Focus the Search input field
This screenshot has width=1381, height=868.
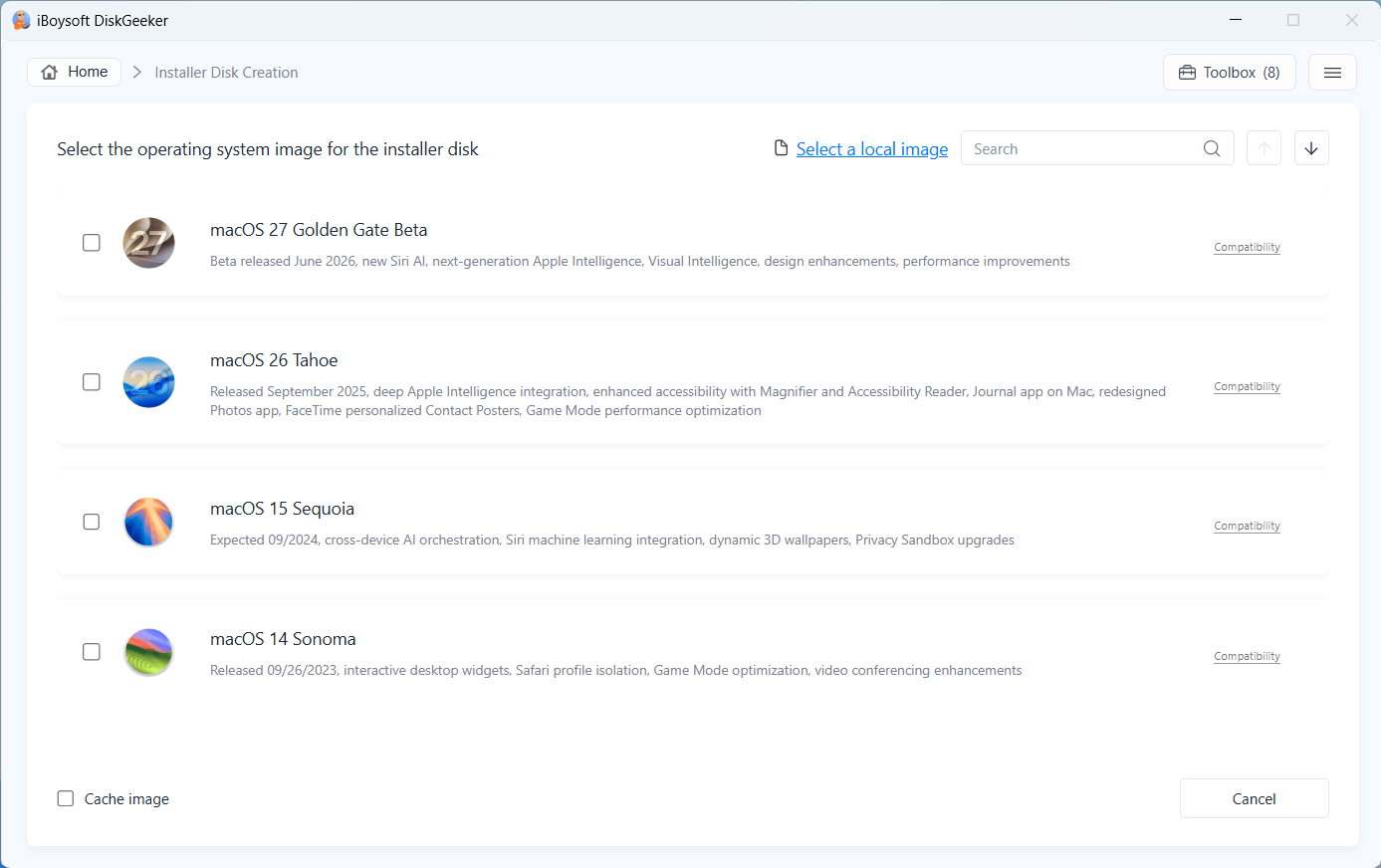pyautogui.click(x=1097, y=148)
